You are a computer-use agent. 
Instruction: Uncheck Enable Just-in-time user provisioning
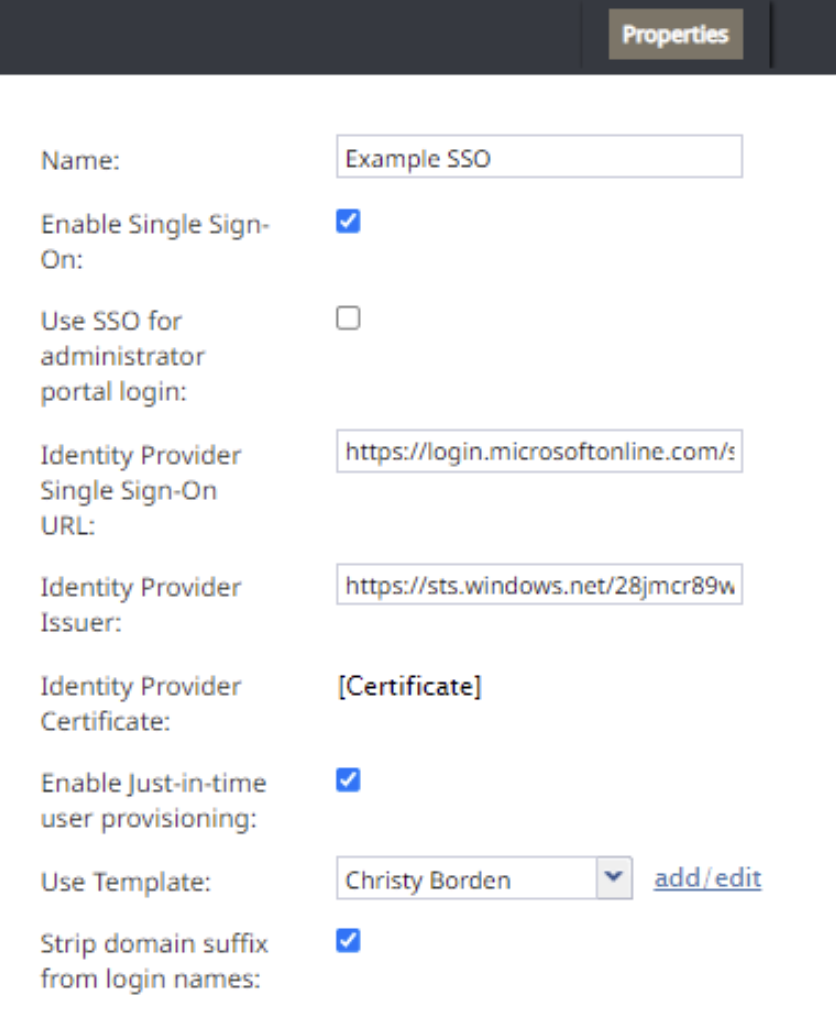point(348,780)
